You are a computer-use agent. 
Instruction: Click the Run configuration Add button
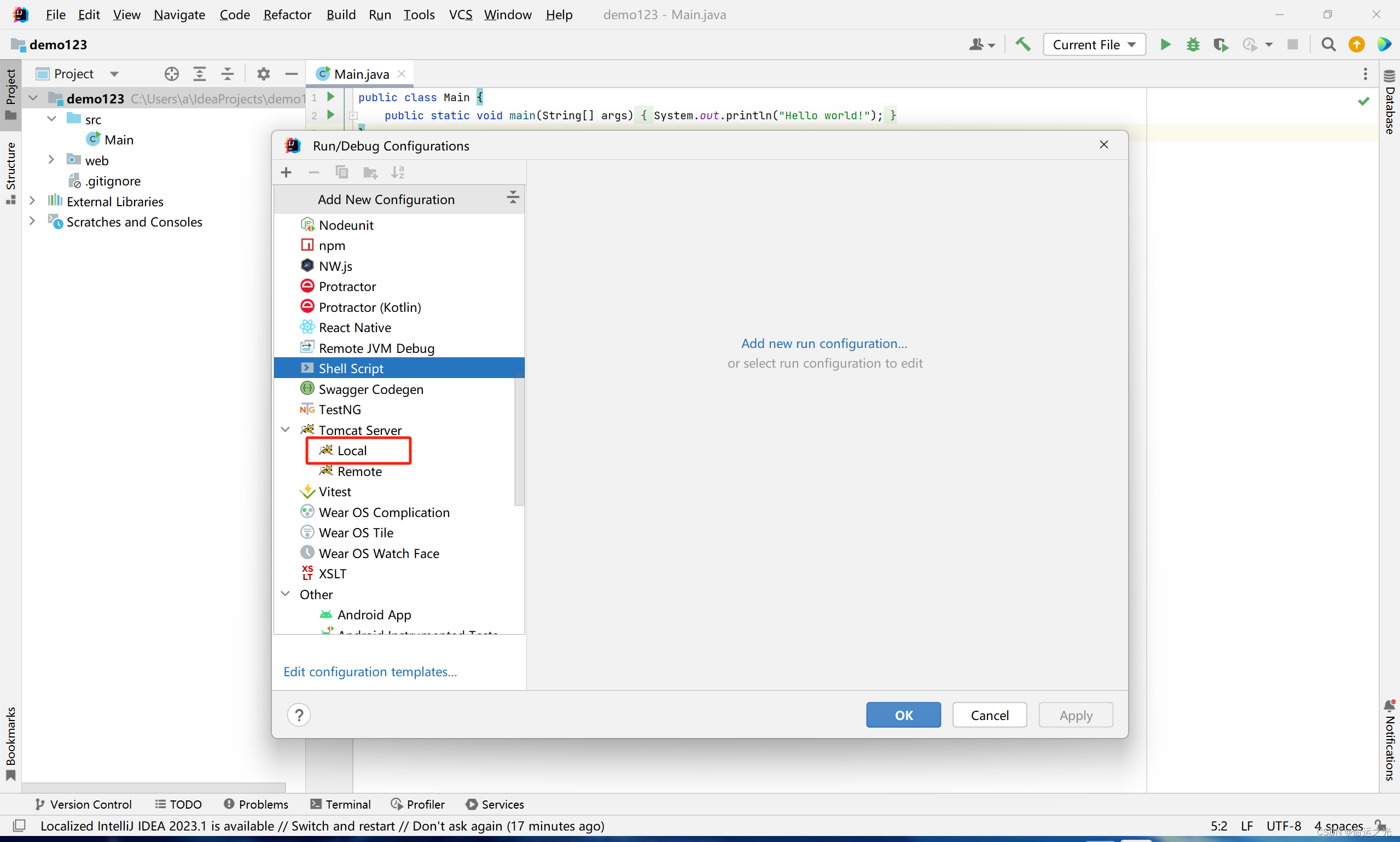point(286,172)
